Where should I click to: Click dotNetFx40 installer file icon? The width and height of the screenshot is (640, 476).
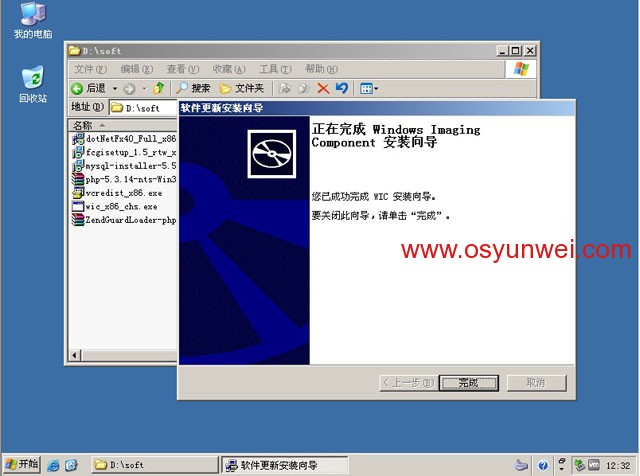coord(78,139)
